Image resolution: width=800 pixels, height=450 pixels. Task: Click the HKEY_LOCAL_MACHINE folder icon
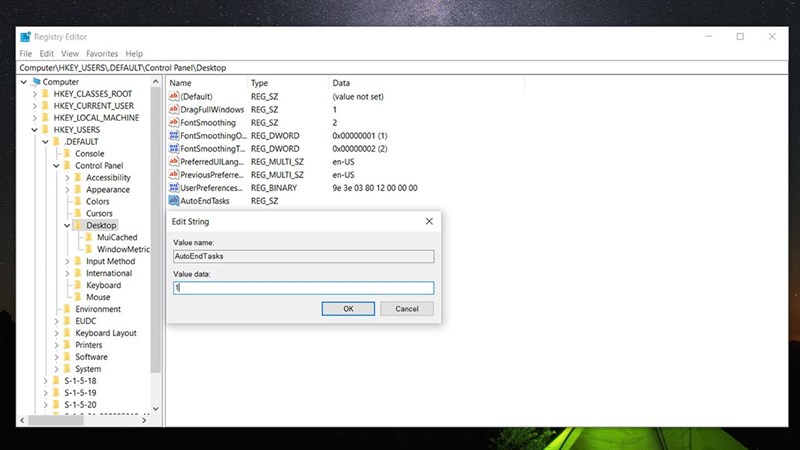click(x=45, y=117)
